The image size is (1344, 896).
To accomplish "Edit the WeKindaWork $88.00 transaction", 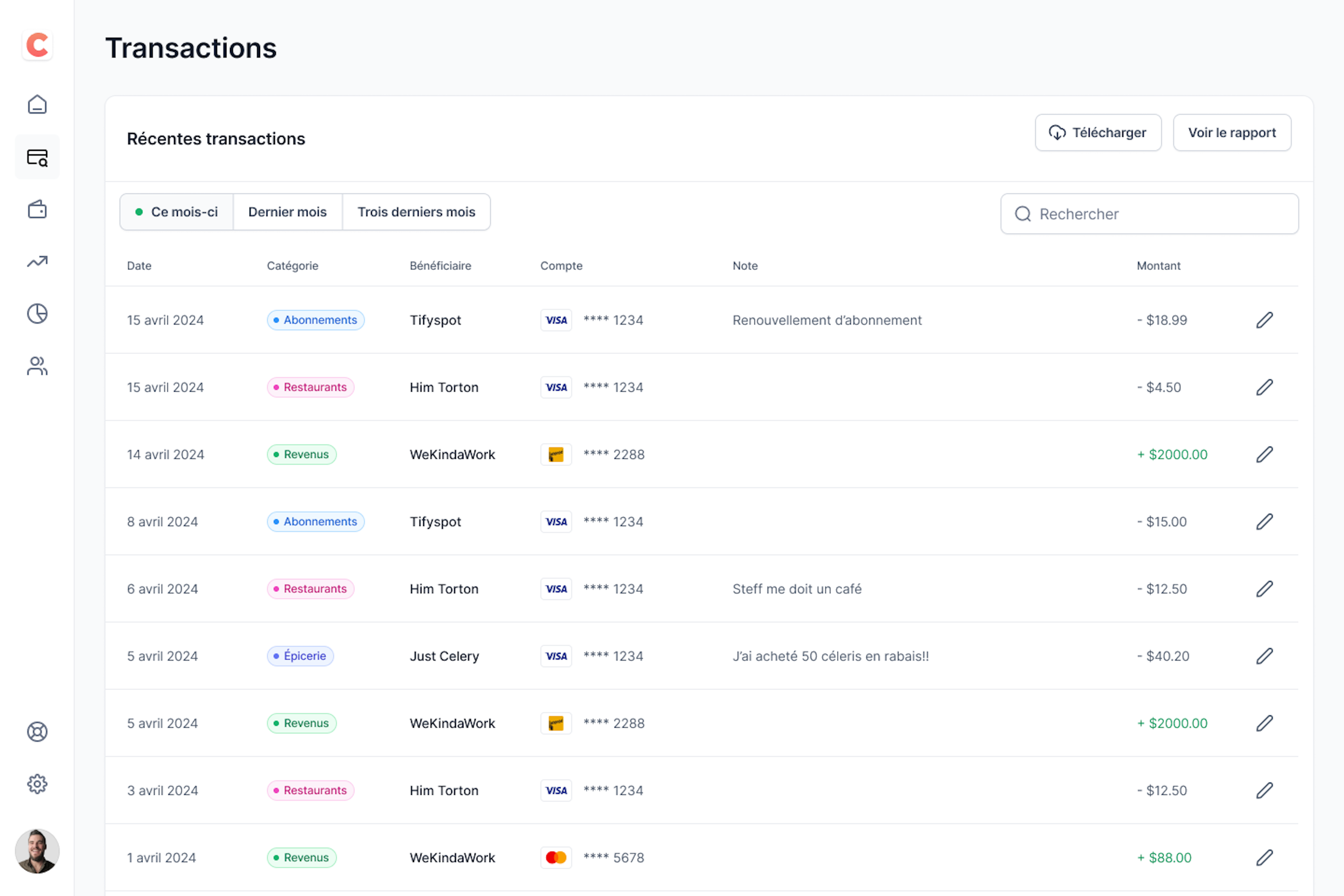I will coord(1265,858).
